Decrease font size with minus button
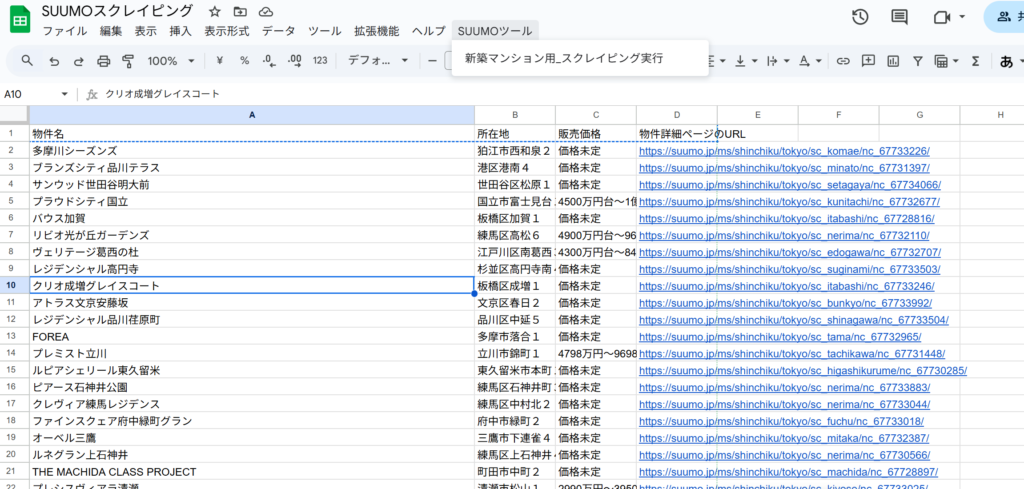Screen dimensions: 1024x489 pos(432,61)
